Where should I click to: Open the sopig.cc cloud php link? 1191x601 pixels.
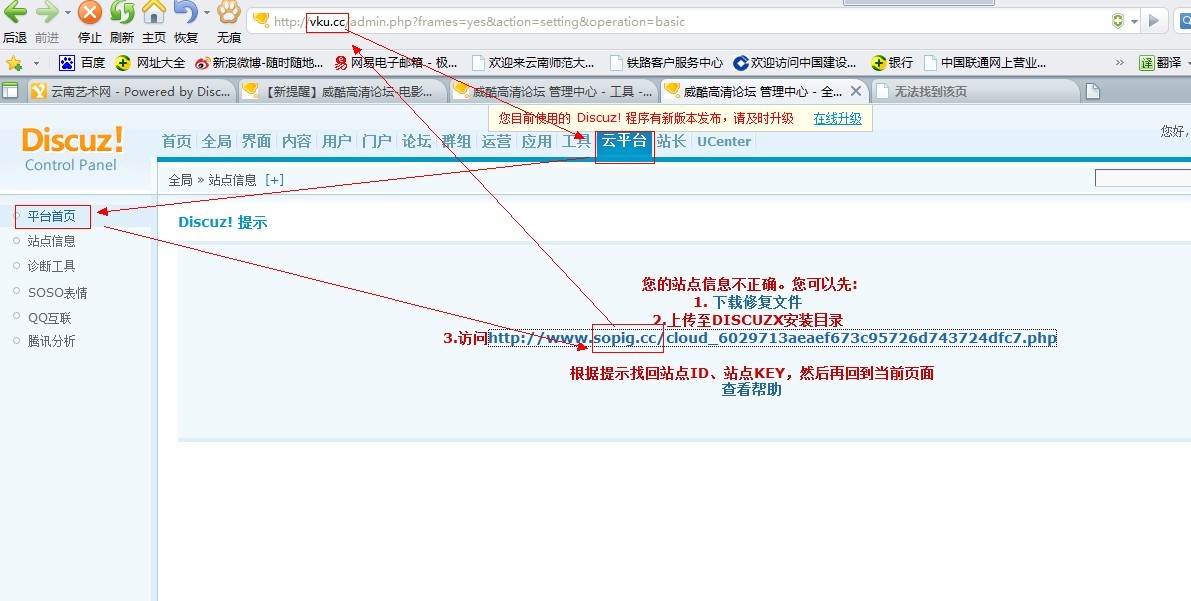pos(772,338)
